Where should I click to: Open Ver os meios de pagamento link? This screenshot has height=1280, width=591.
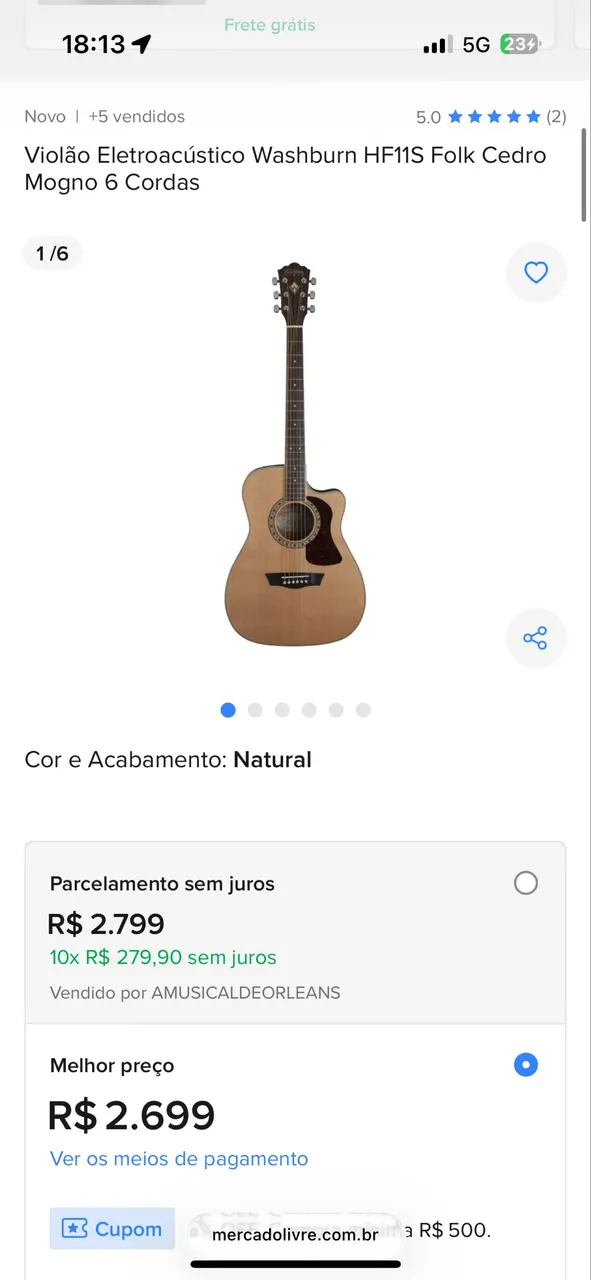click(x=179, y=1159)
